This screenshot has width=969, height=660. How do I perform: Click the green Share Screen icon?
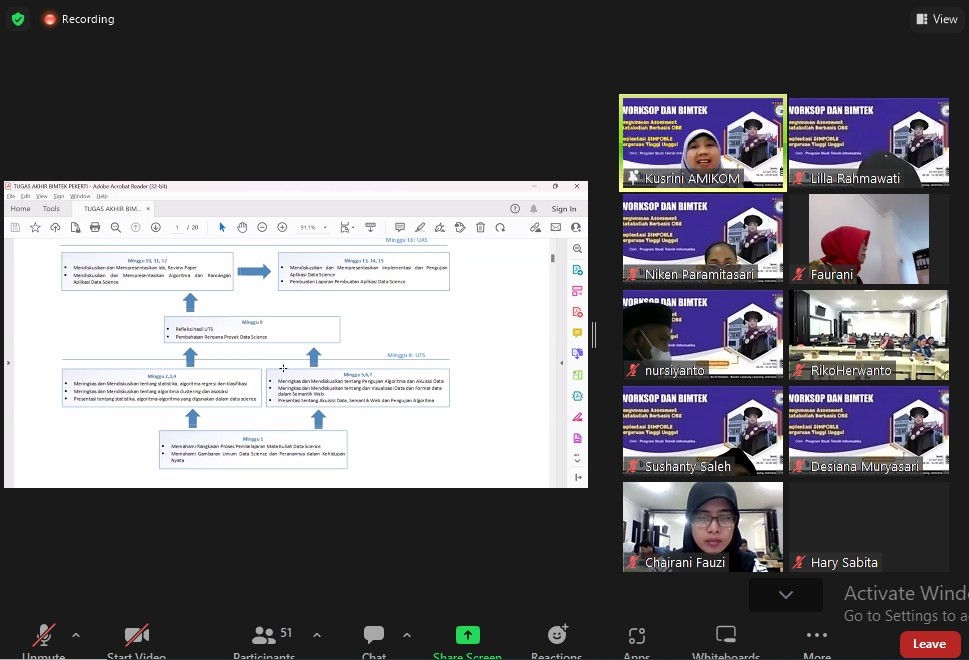click(x=467, y=635)
